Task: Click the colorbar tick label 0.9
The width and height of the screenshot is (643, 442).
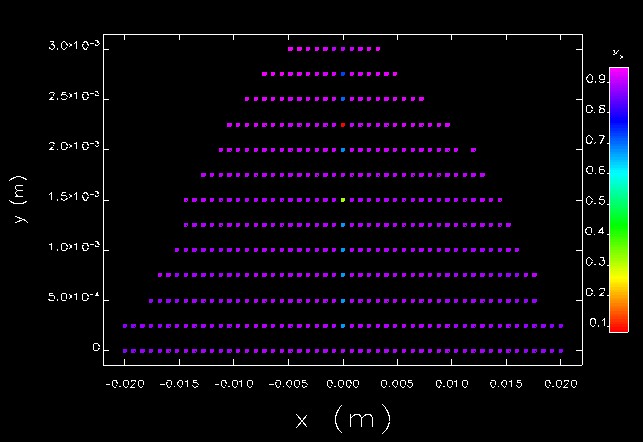Action: 596,79
